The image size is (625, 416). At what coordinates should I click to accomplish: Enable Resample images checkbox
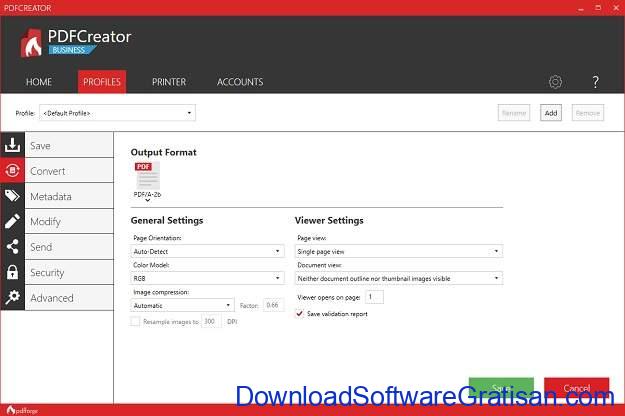[x=135, y=321]
